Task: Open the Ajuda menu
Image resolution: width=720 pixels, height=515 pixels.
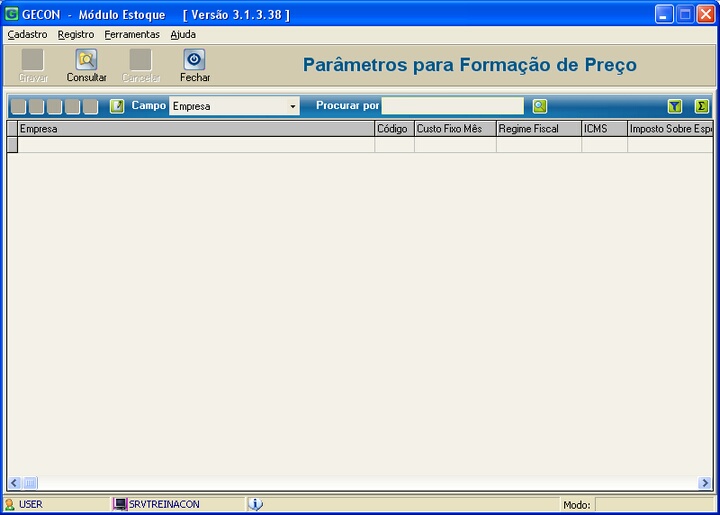Action: coord(183,34)
